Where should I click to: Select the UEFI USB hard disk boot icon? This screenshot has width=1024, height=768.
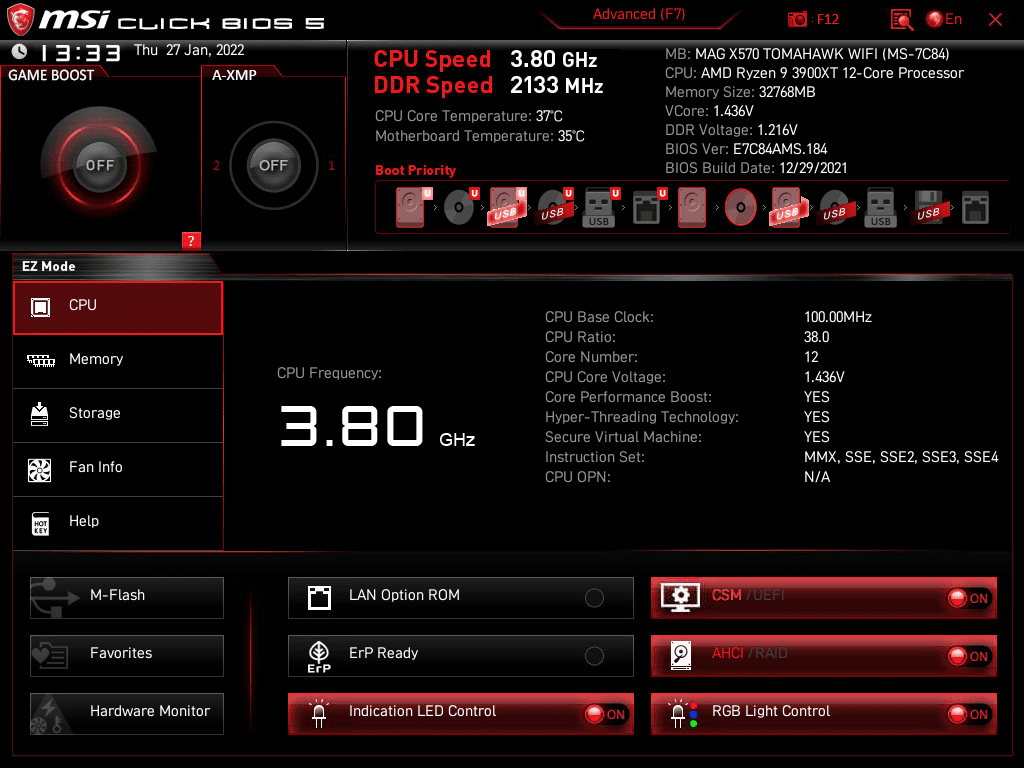point(507,207)
